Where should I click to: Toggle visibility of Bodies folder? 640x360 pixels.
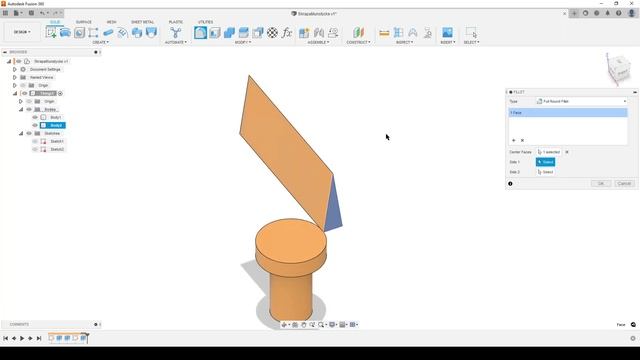[x=29, y=109]
